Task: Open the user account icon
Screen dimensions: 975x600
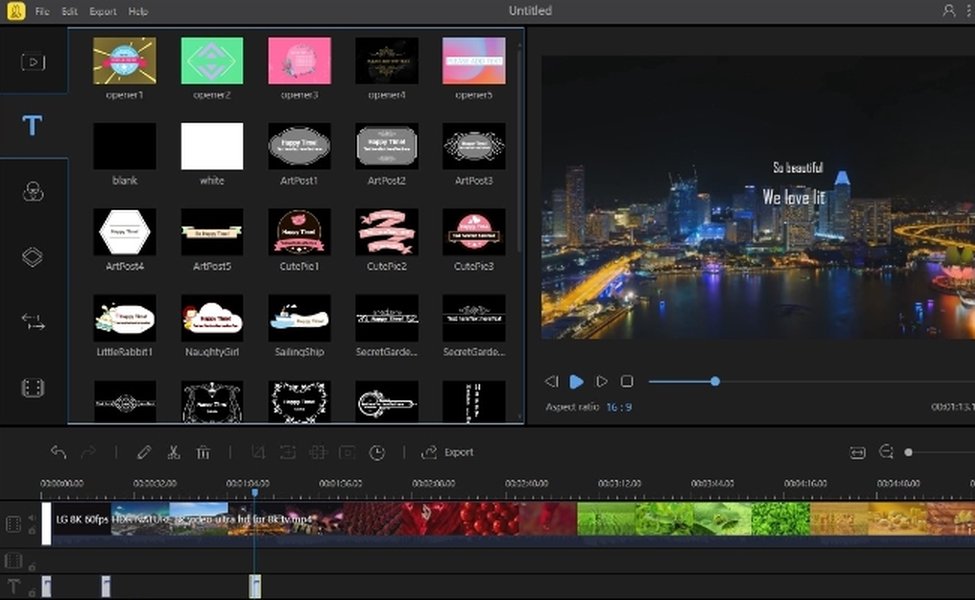Action: coord(948,11)
